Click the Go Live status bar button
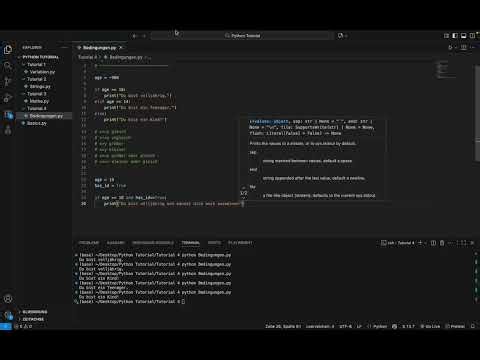 [430, 326]
